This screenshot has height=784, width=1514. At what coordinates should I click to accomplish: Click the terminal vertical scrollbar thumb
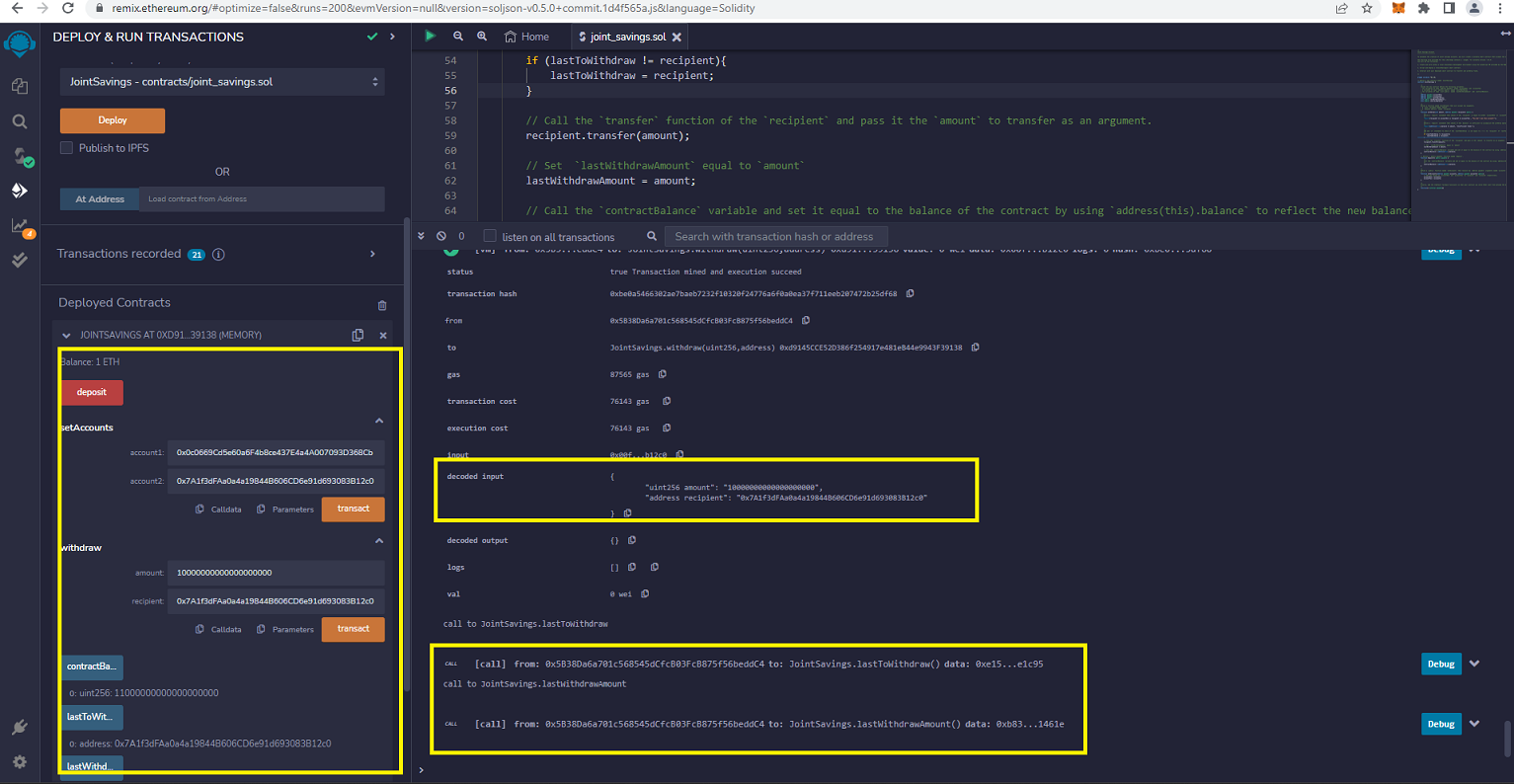[1507, 737]
